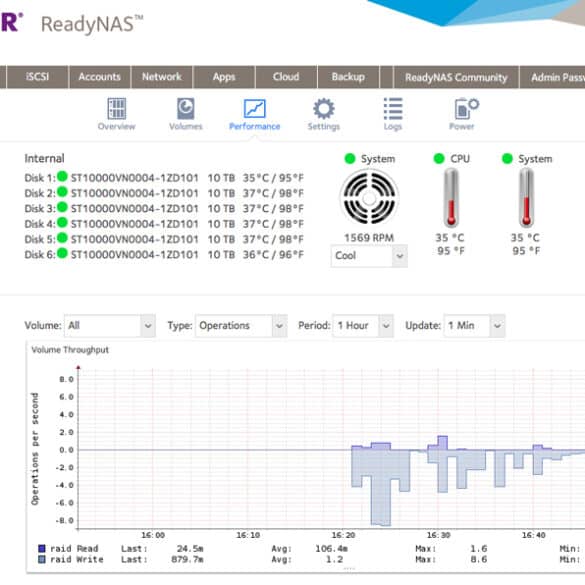Switch to the iSCSI tab
Image resolution: width=585 pixels, height=585 pixels.
tap(37, 77)
